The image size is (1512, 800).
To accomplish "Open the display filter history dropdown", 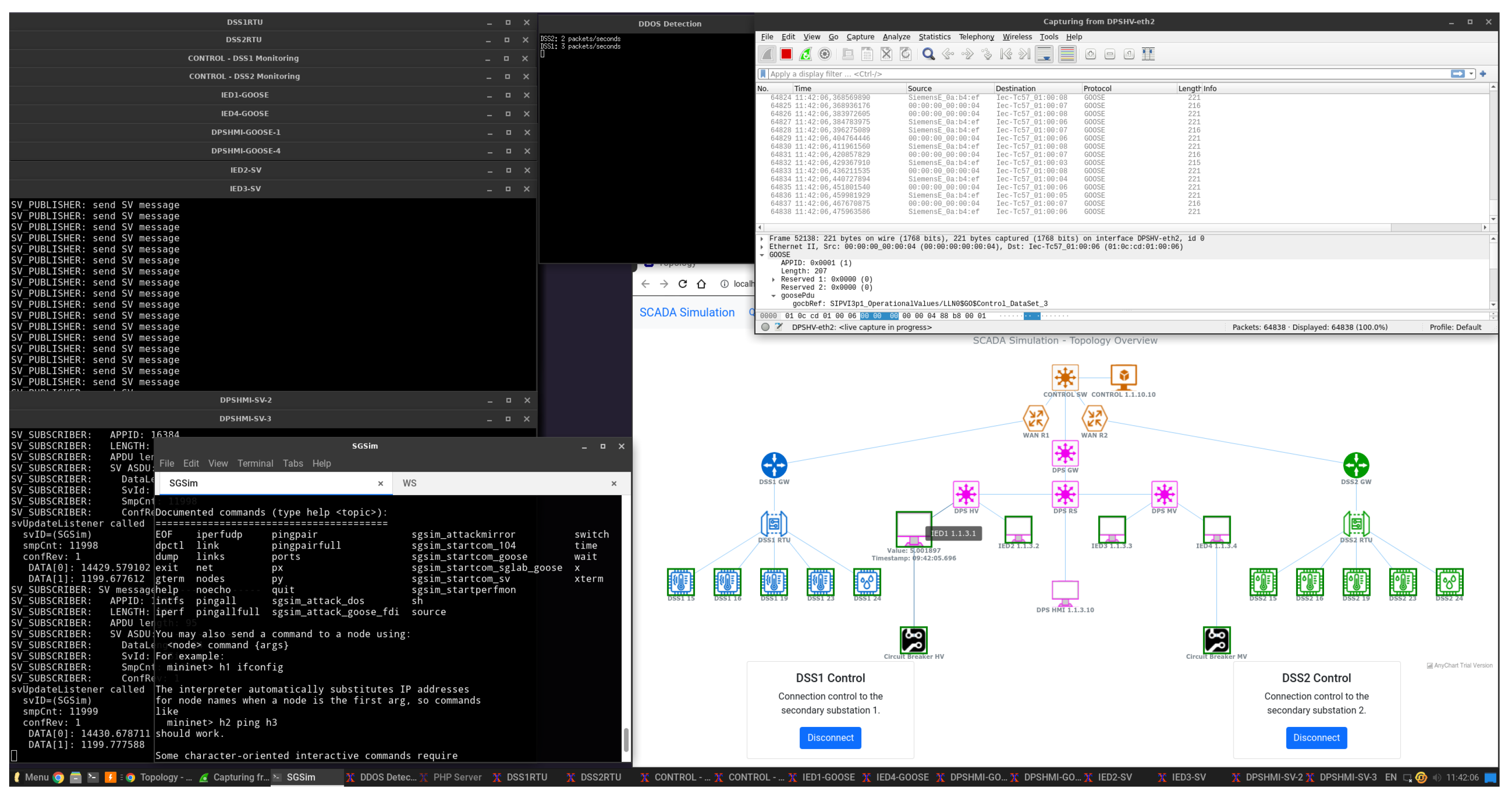I will coord(1471,74).
